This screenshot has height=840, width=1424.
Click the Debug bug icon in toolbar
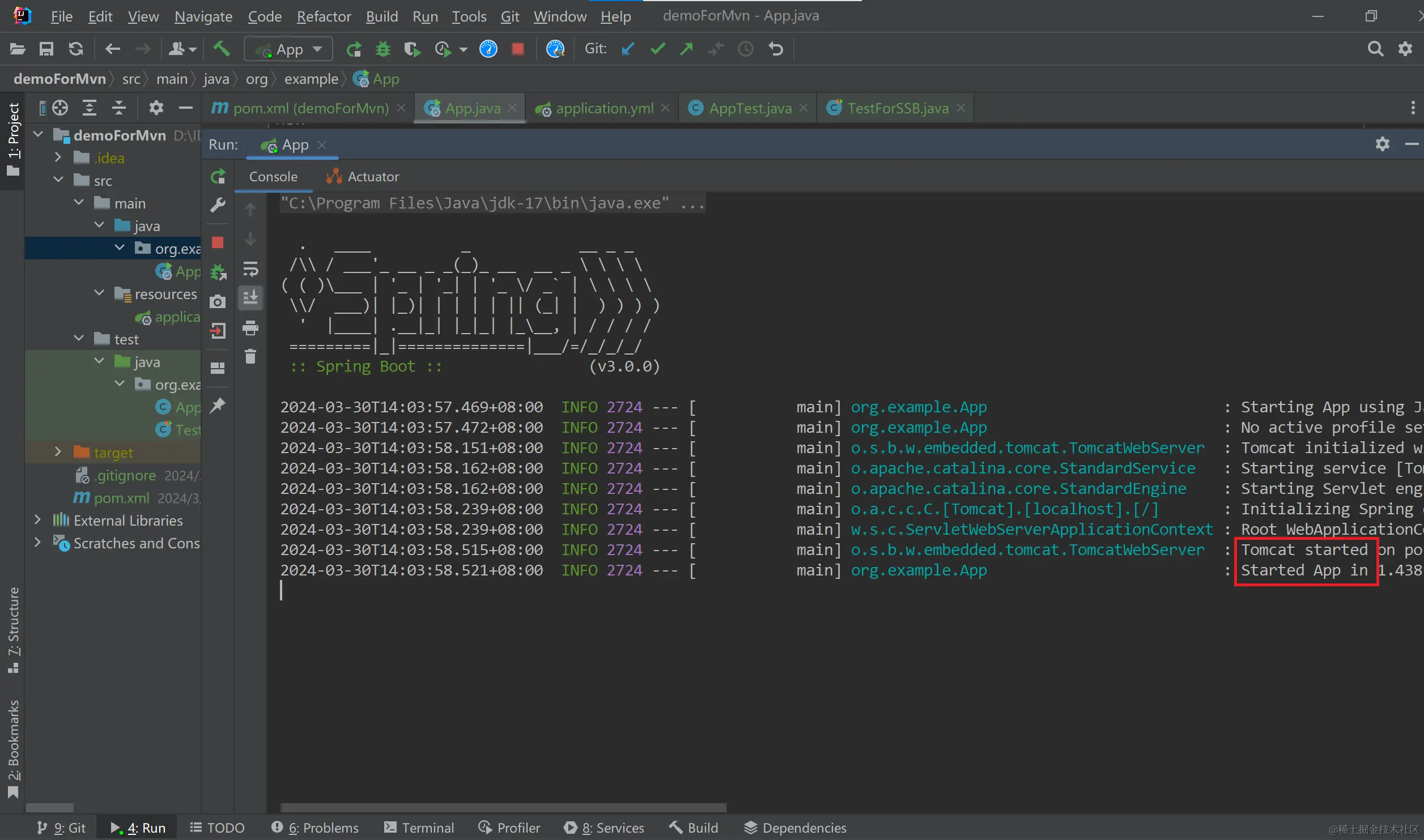(x=383, y=49)
